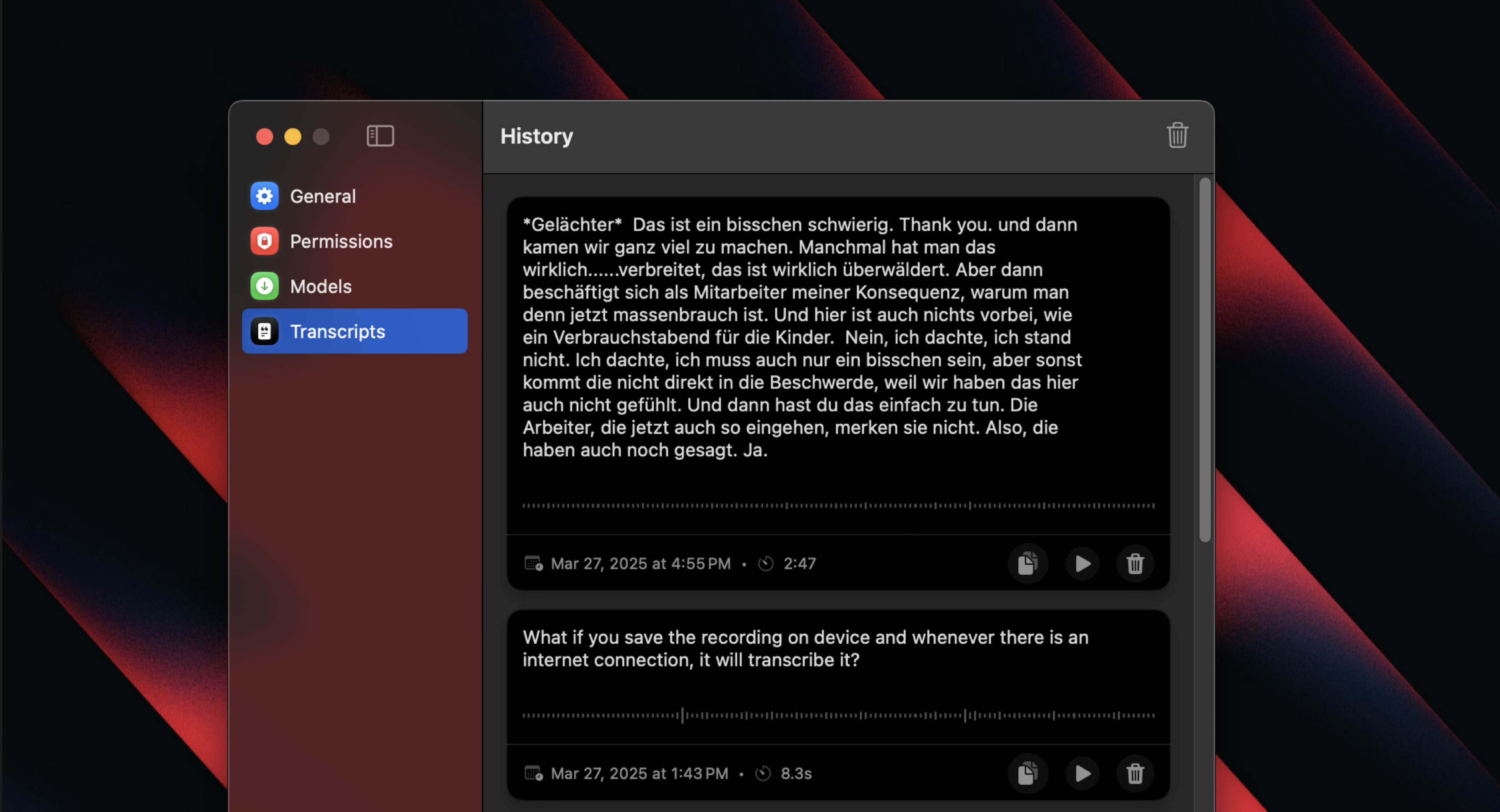
Task: Click the delete-all trash icon beside History
Action: click(x=1177, y=135)
